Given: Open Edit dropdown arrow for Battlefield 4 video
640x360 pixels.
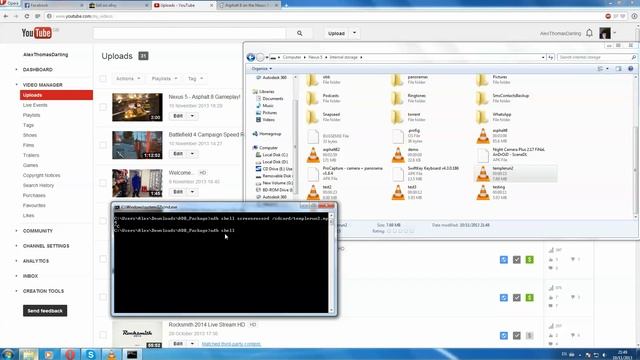Looking at the screenshot, I should [192, 154].
